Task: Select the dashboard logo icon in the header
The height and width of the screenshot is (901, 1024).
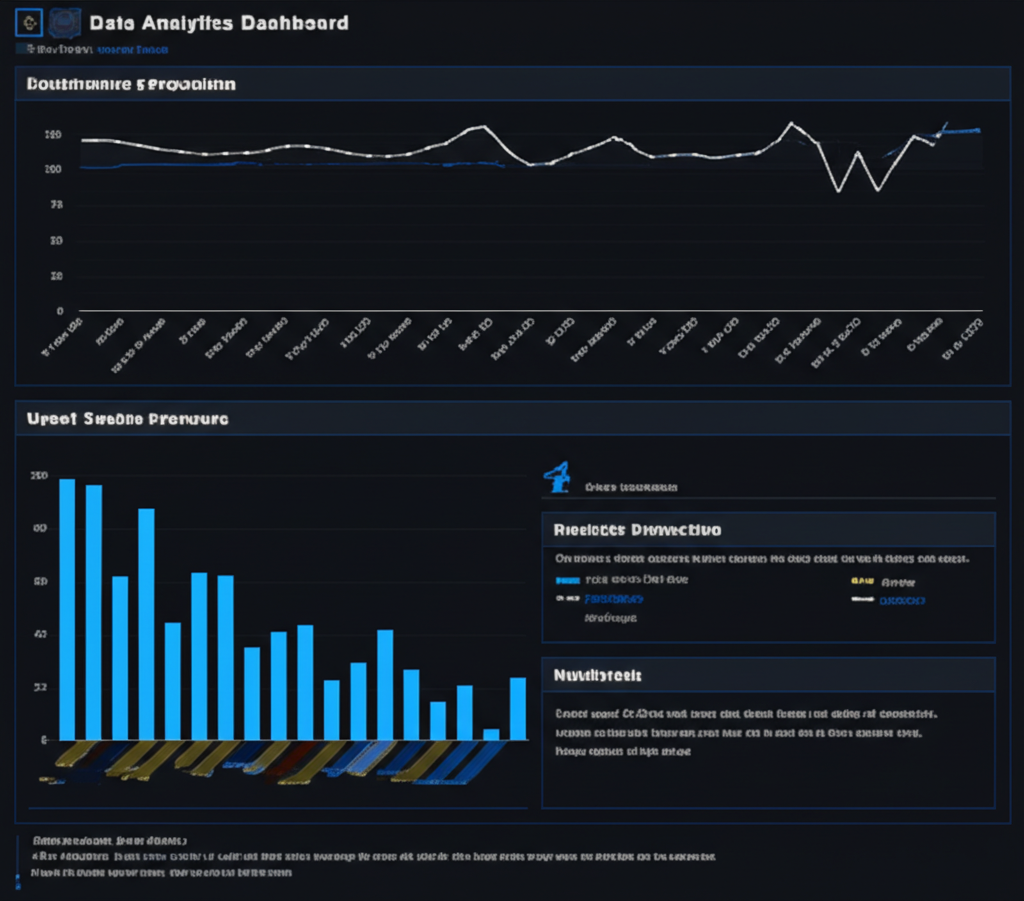Action: (65, 22)
